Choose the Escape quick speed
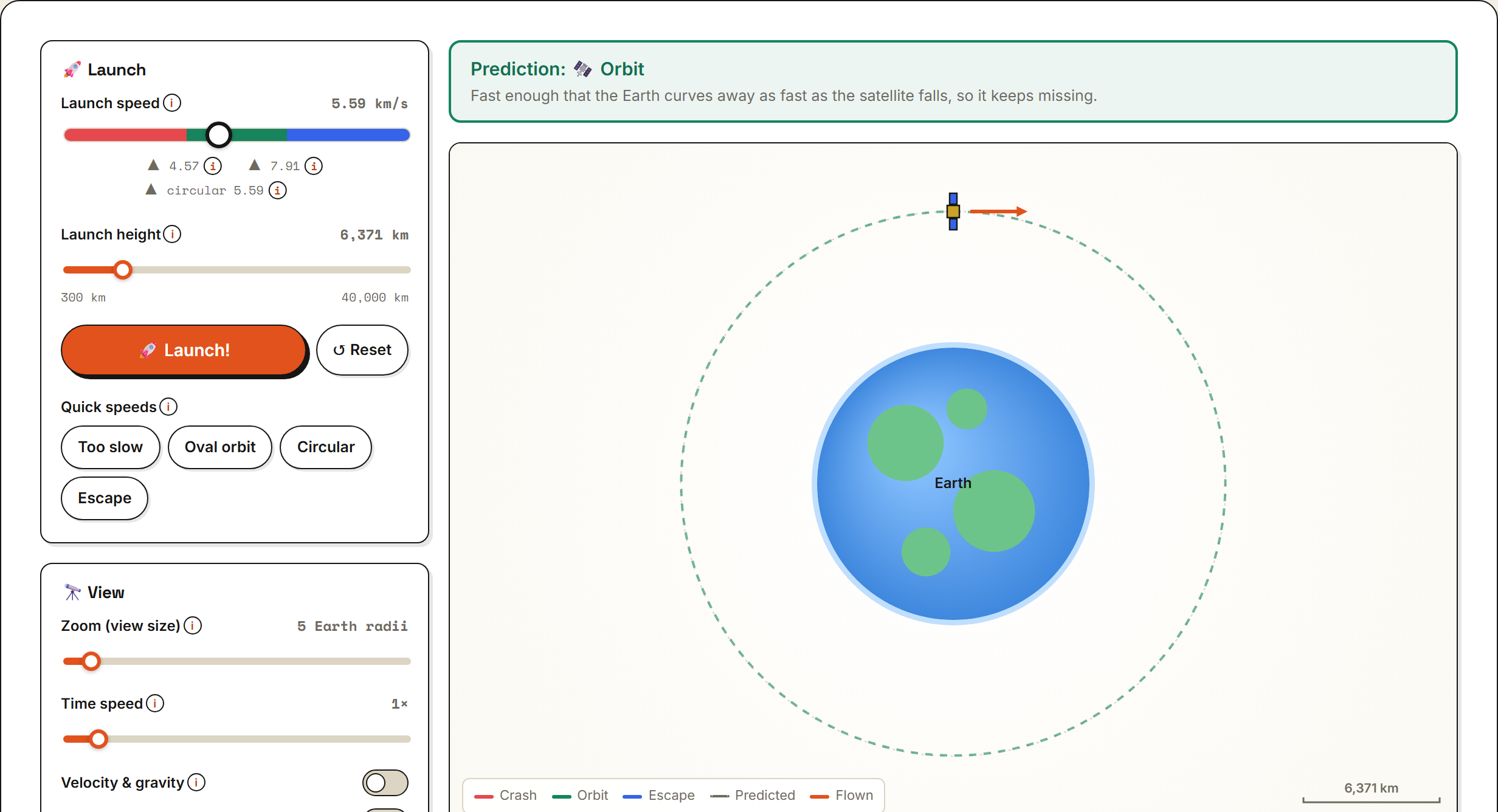 tap(105, 498)
